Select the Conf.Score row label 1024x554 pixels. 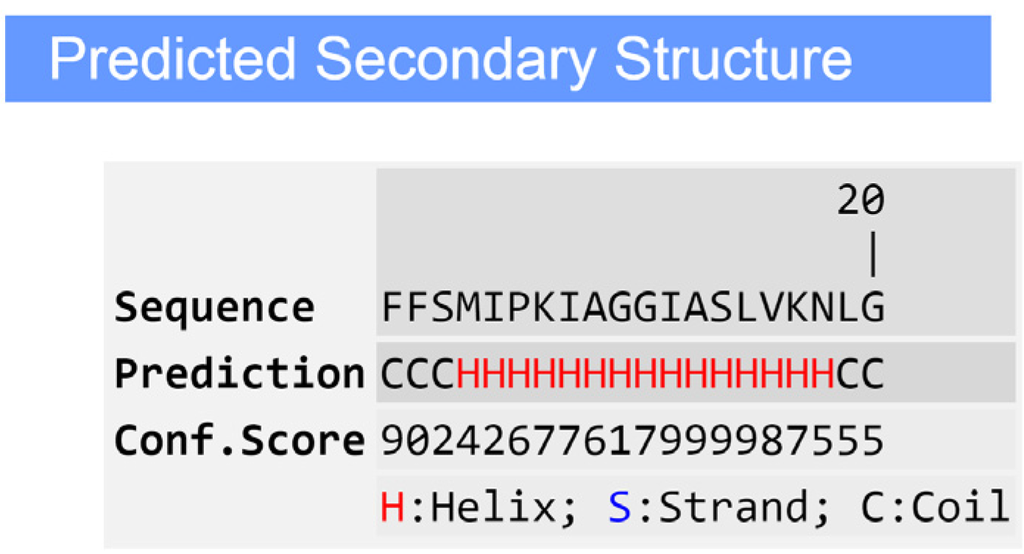point(239,440)
